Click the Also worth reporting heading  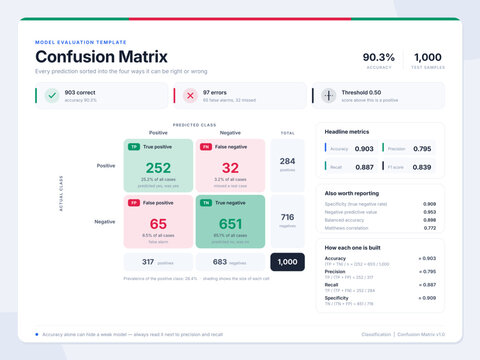pos(352,193)
